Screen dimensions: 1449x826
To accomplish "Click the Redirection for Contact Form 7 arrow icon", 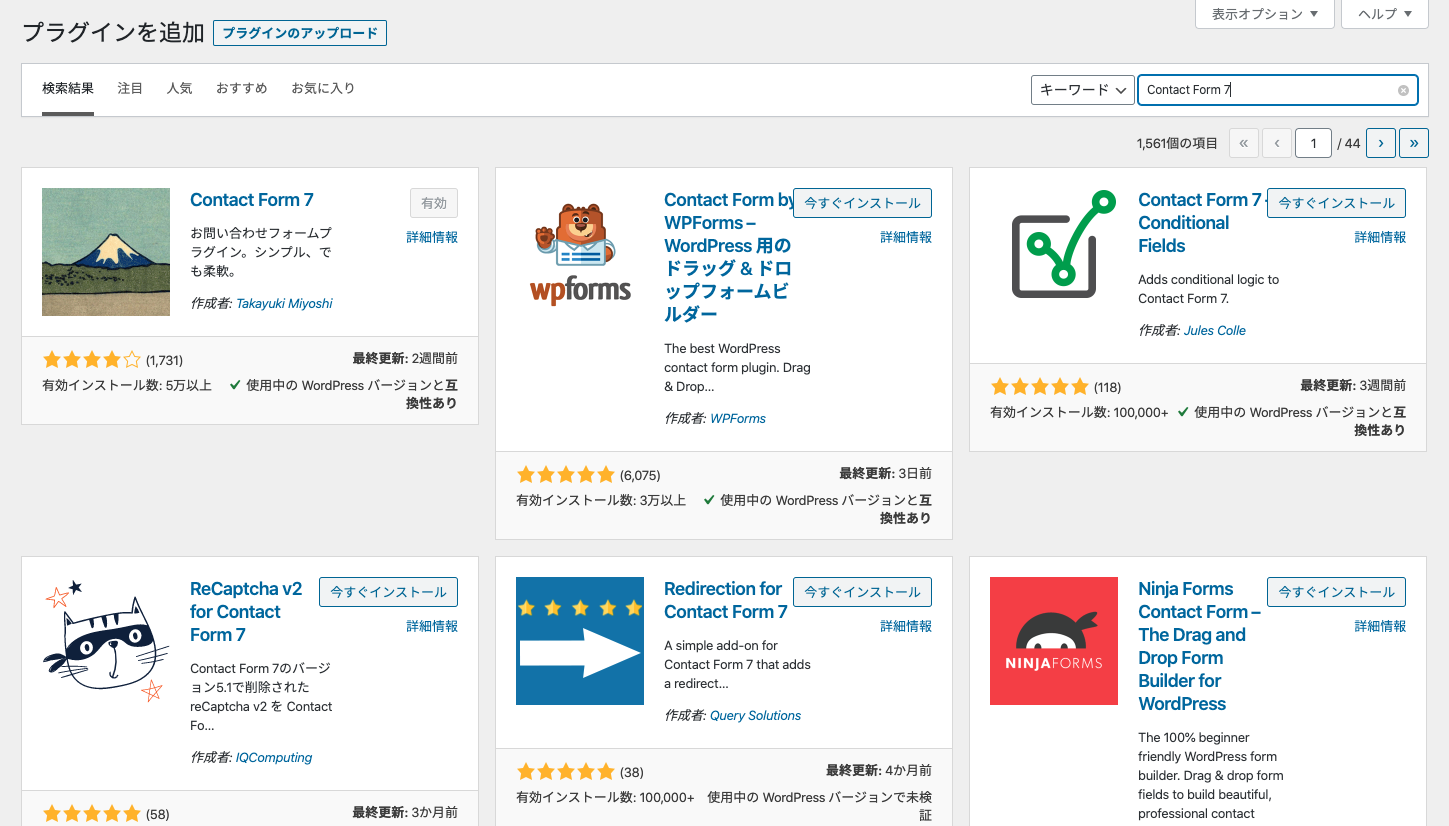I will [580, 641].
